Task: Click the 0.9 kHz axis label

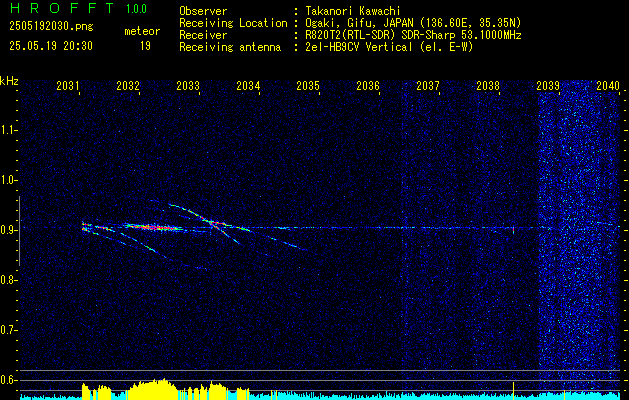Action: (x=8, y=230)
